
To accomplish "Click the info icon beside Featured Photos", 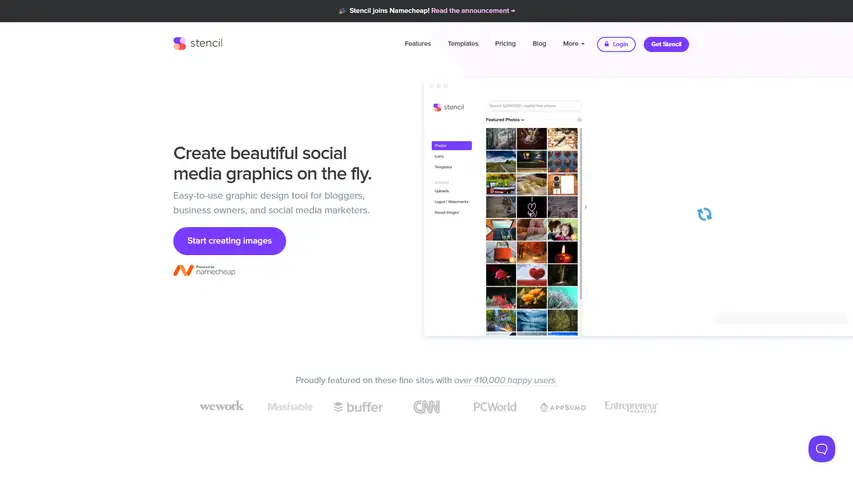I will [x=579, y=120].
